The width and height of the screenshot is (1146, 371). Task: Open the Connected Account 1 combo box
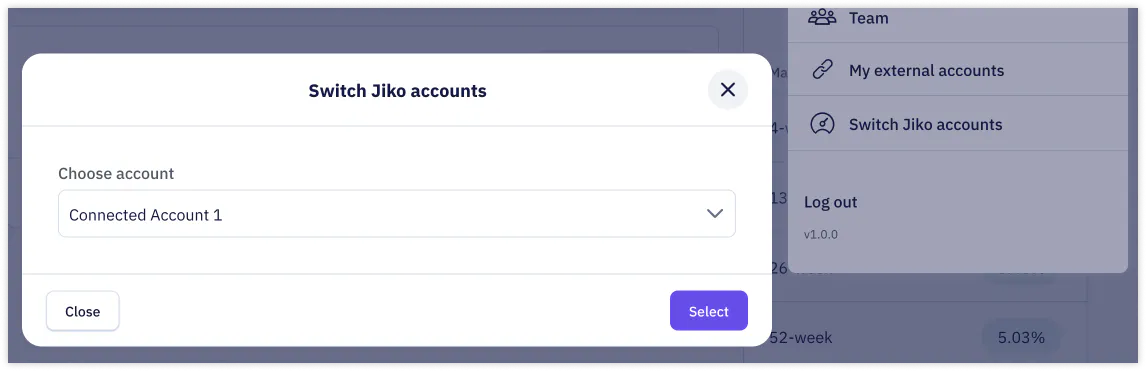pyautogui.click(x=397, y=214)
